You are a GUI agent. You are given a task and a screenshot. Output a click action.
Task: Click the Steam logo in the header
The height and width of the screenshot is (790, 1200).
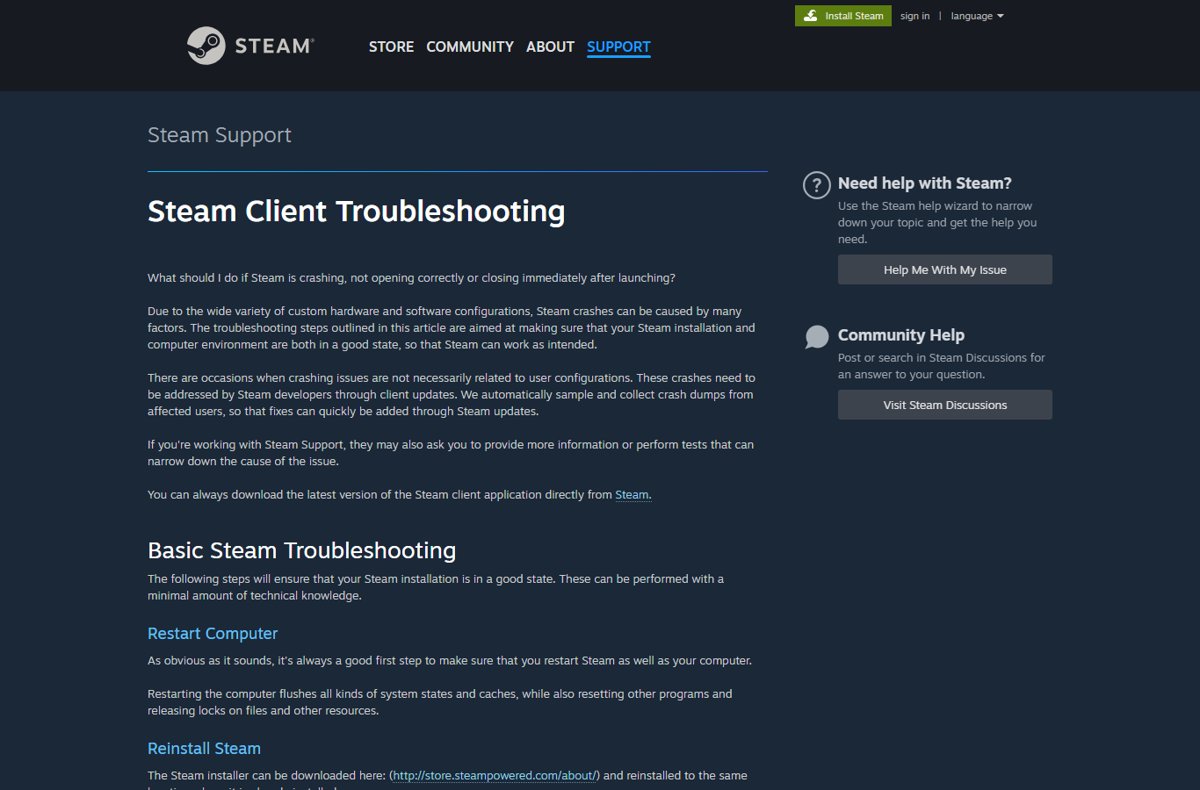(x=251, y=46)
